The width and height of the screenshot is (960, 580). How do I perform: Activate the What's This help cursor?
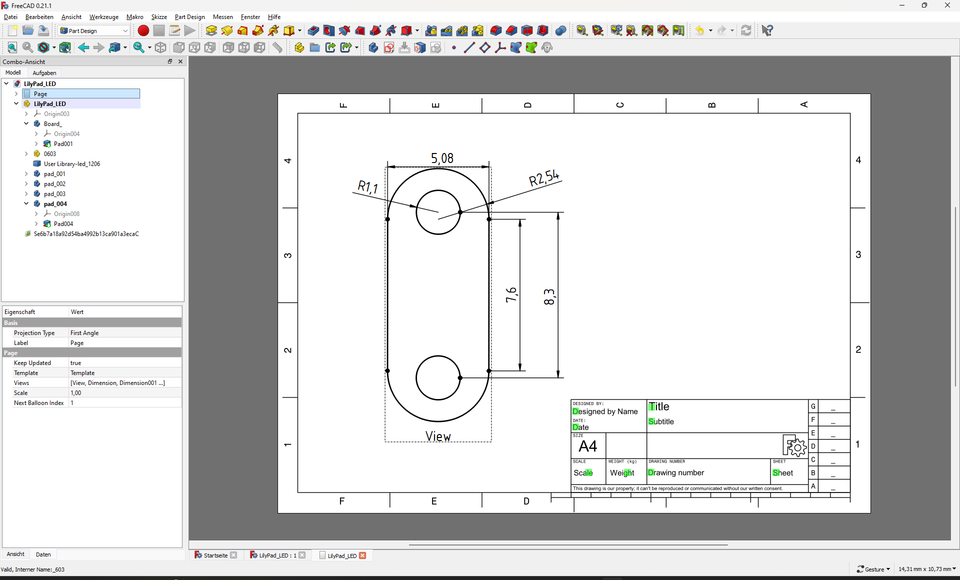766,31
